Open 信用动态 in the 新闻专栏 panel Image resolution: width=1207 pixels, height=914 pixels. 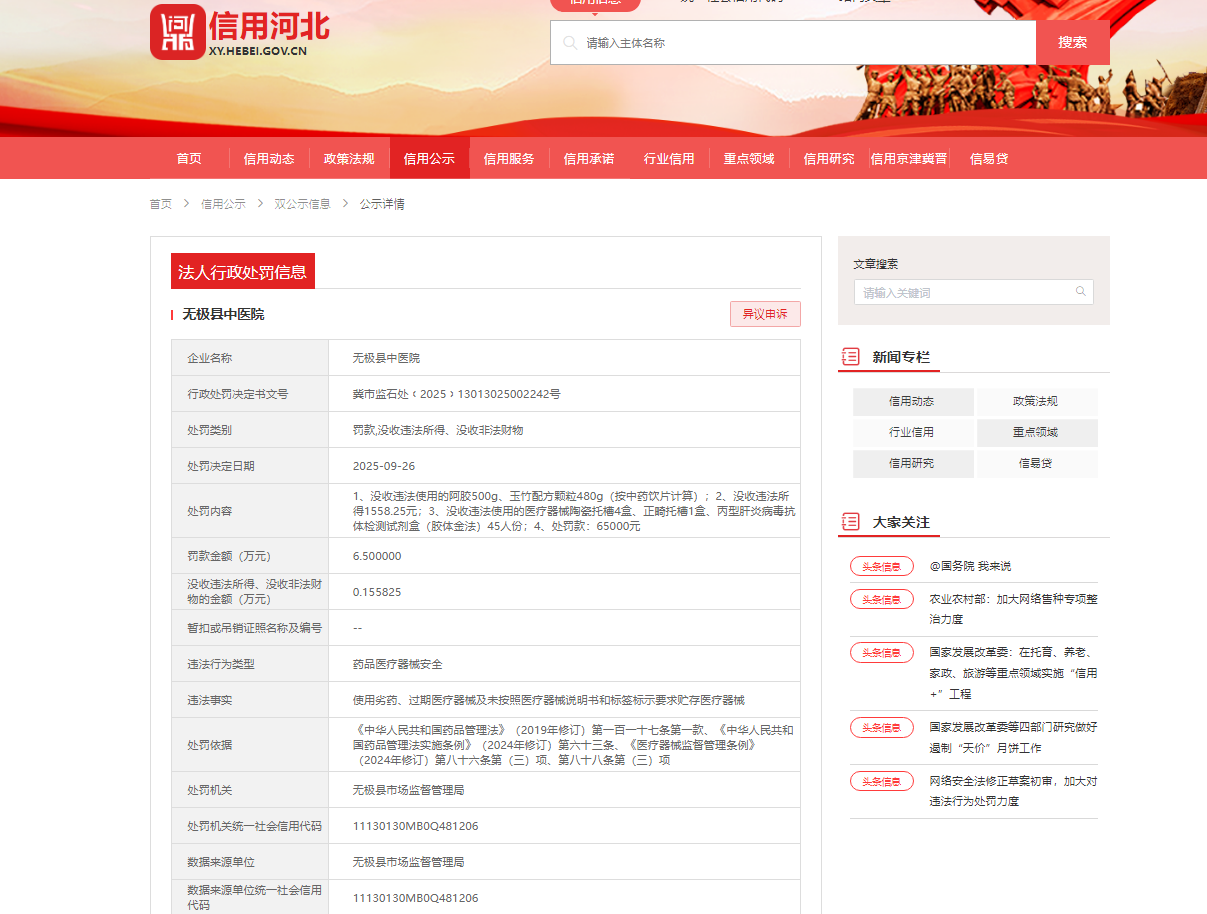click(912, 402)
